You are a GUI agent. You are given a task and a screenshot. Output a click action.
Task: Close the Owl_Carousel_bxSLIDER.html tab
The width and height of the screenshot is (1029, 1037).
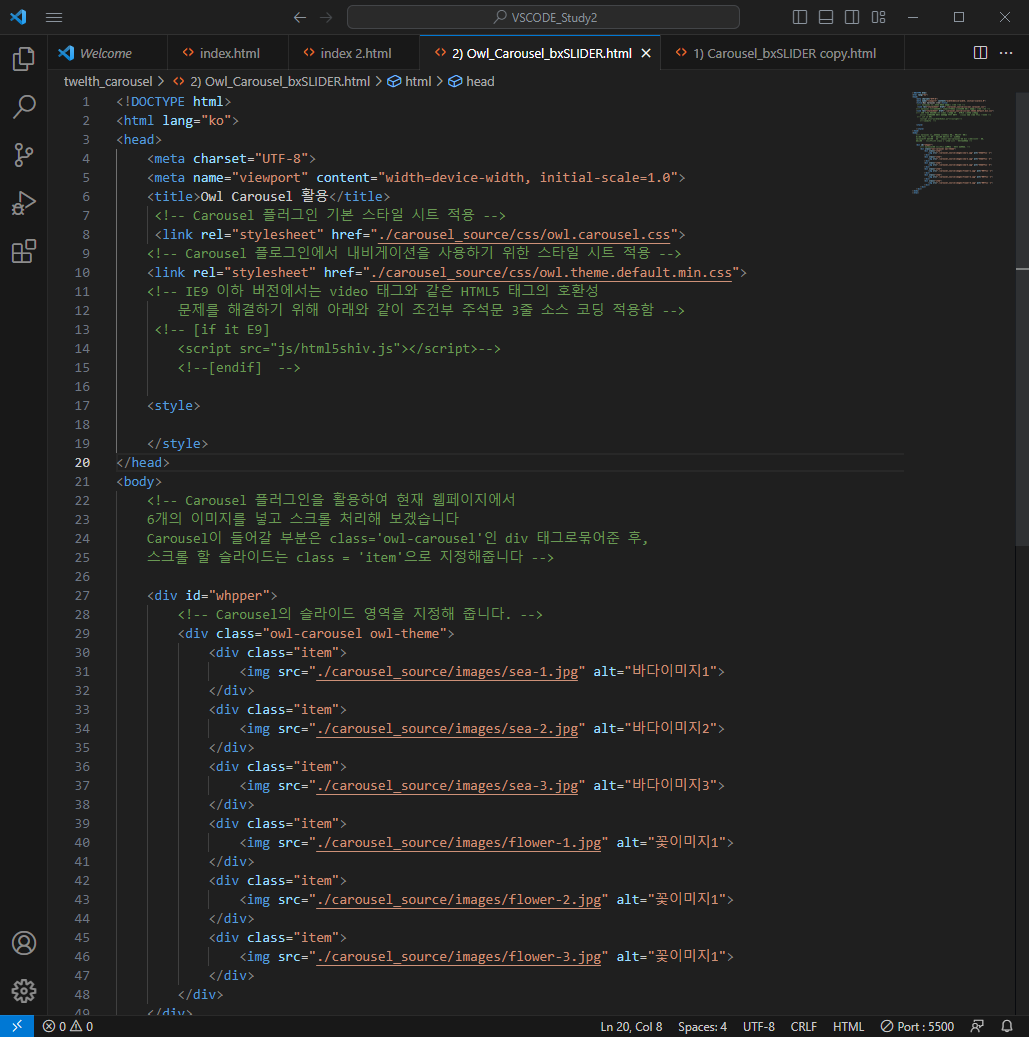click(x=646, y=54)
